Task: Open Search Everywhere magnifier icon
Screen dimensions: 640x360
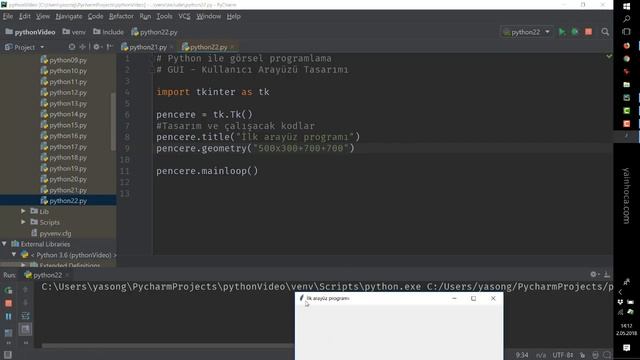Action: click(605, 32)
